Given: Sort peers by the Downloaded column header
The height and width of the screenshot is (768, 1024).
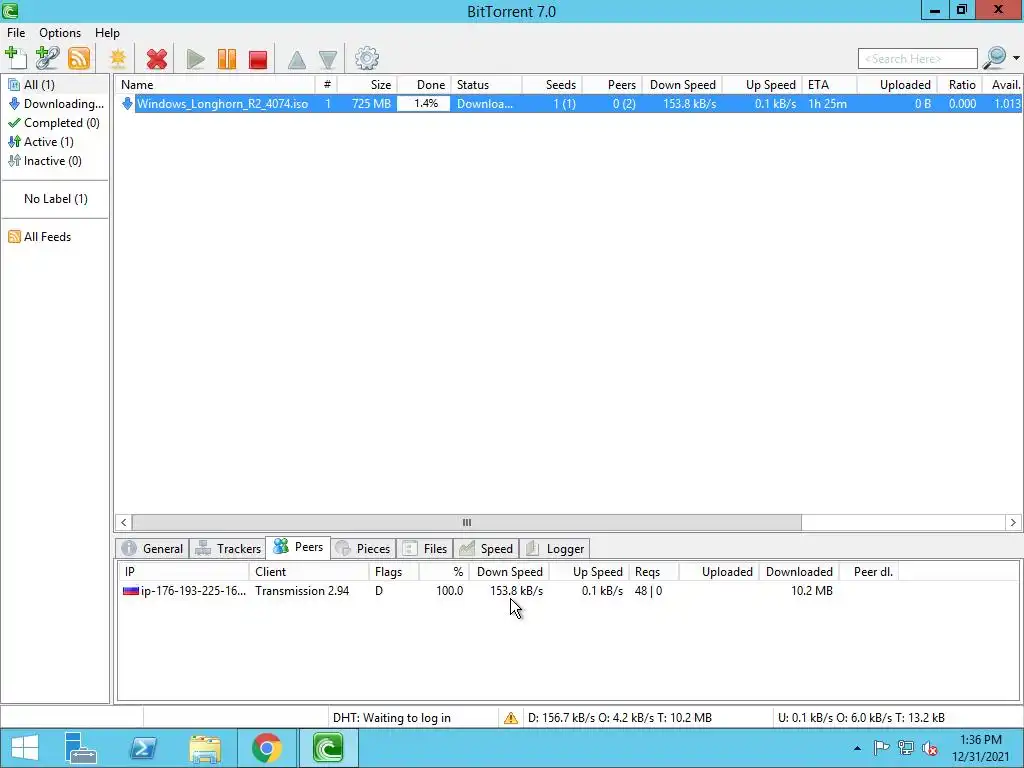Looking at the screenshot, I should [x=798, y=572].
